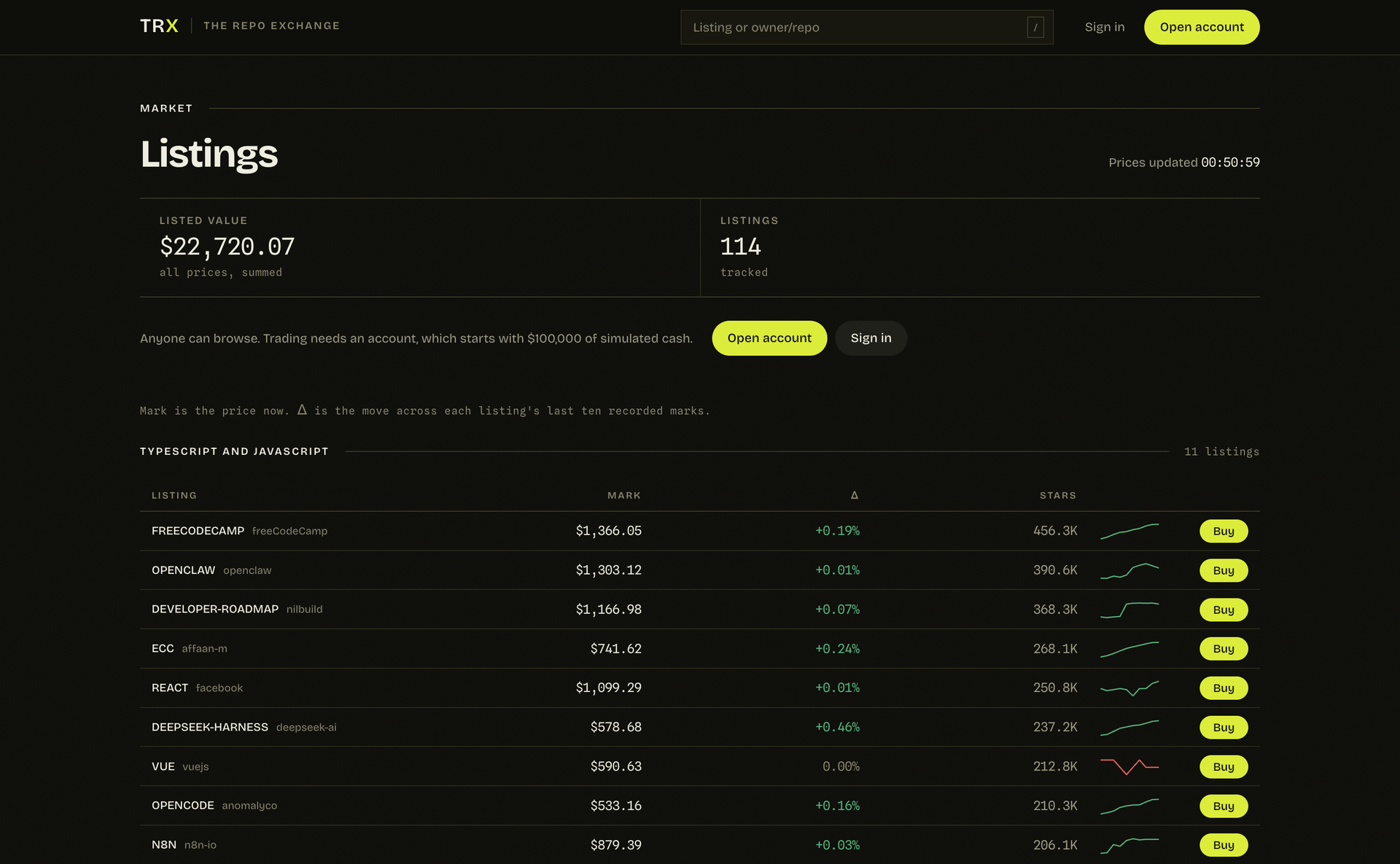
Task: Open the FREECODECAMP listing name
Action: click(198, 531)
